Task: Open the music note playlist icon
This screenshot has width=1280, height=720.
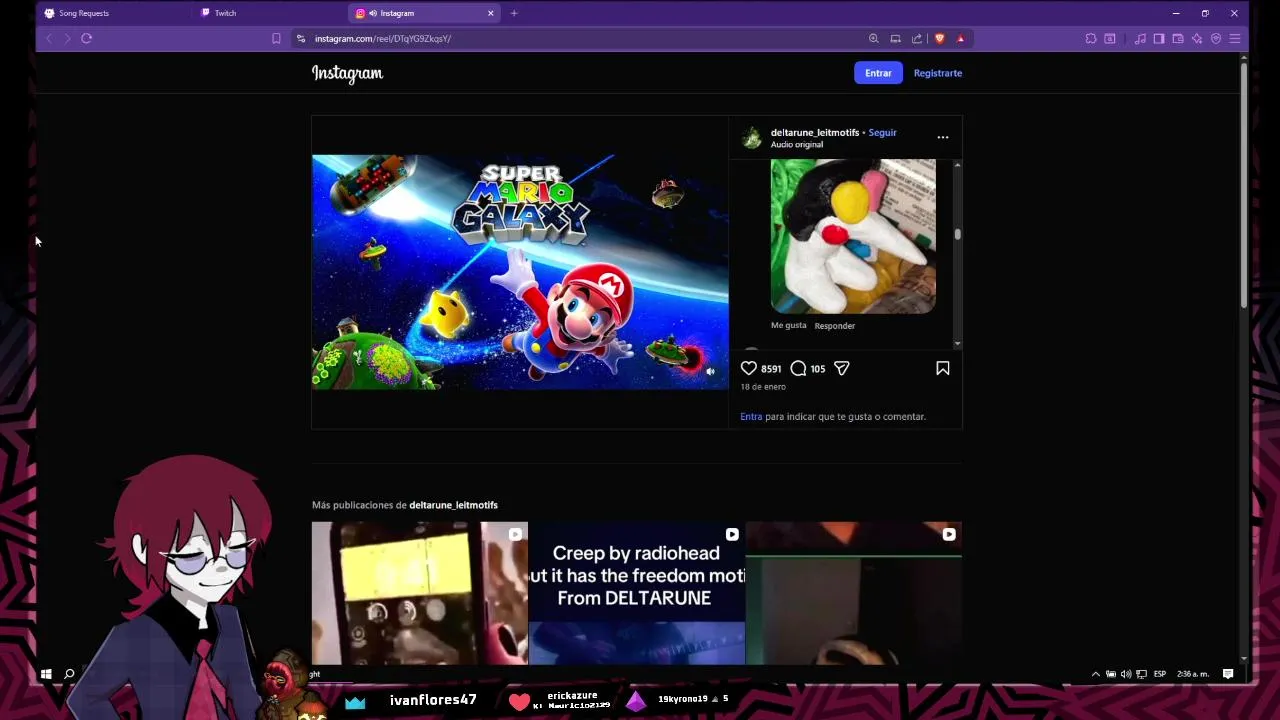Action: tap(1140, 38)
